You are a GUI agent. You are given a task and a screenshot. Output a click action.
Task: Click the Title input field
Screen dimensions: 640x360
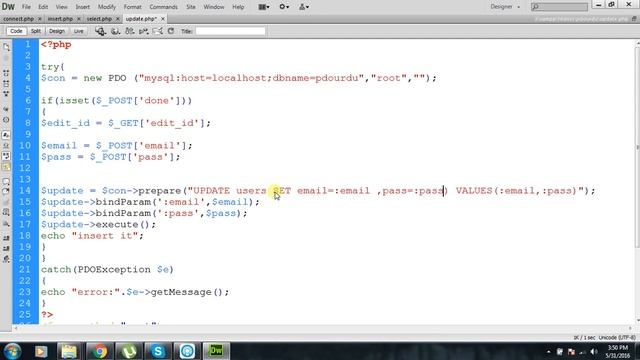tap(230, 31)
